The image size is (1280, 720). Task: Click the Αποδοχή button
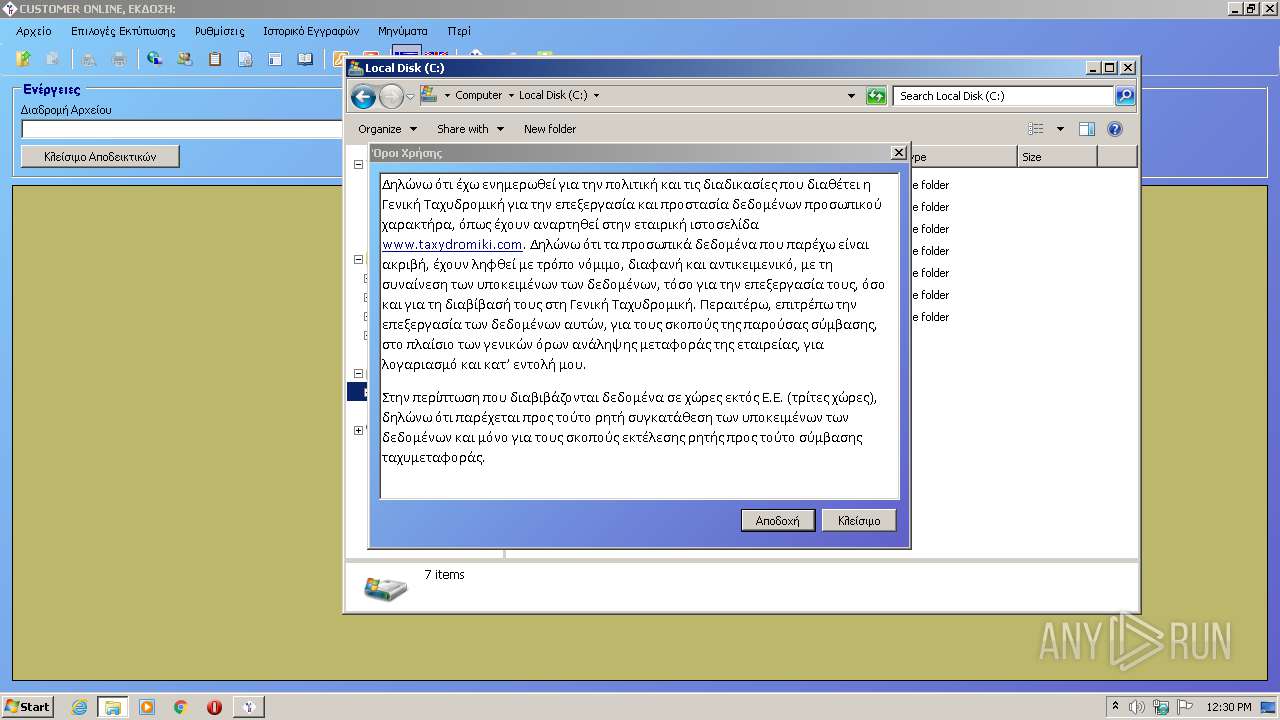(x=778, y=521)
